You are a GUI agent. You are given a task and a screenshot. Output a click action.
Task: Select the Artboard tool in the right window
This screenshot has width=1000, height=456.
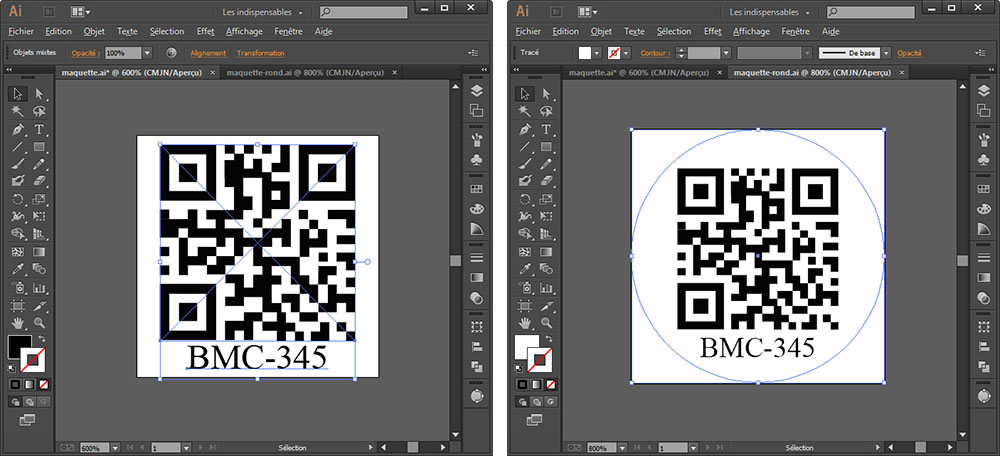(525, 305)
